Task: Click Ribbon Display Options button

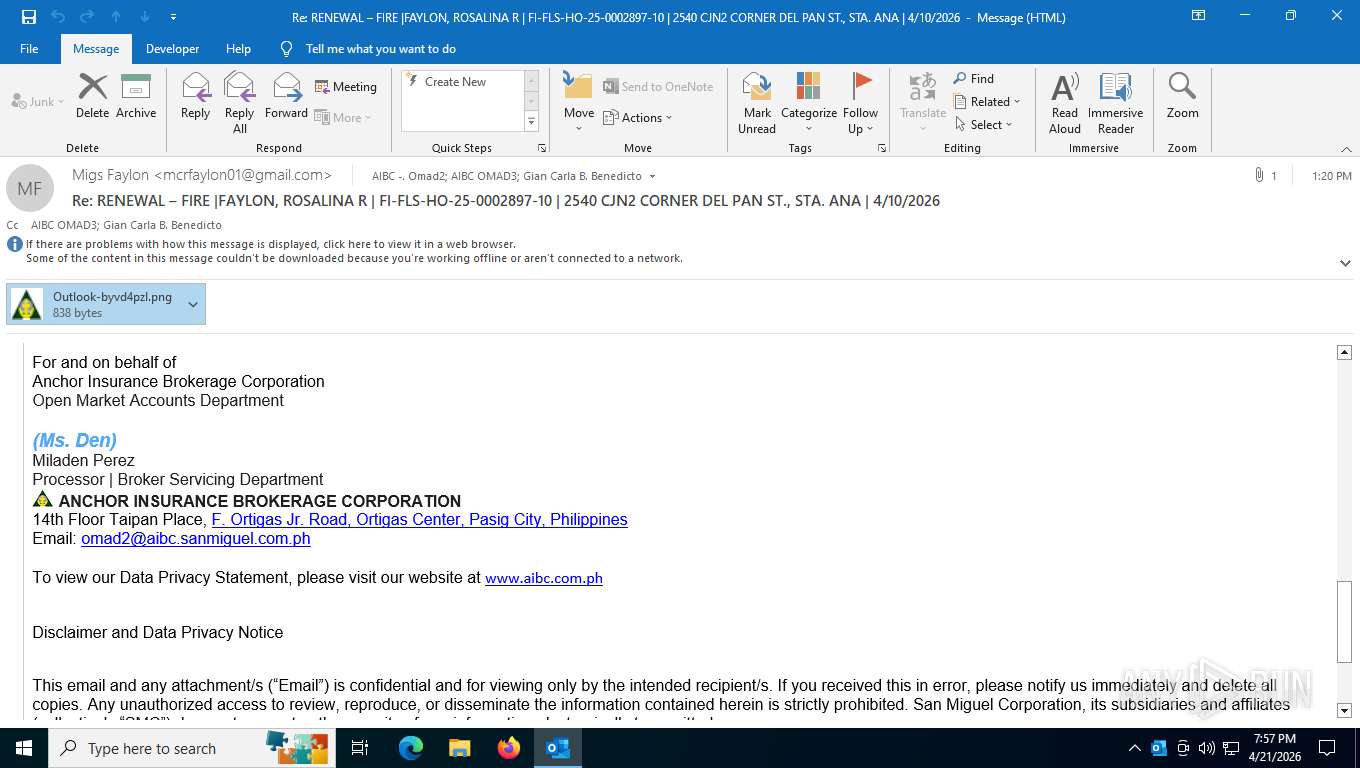Action: coord(1198,16)
